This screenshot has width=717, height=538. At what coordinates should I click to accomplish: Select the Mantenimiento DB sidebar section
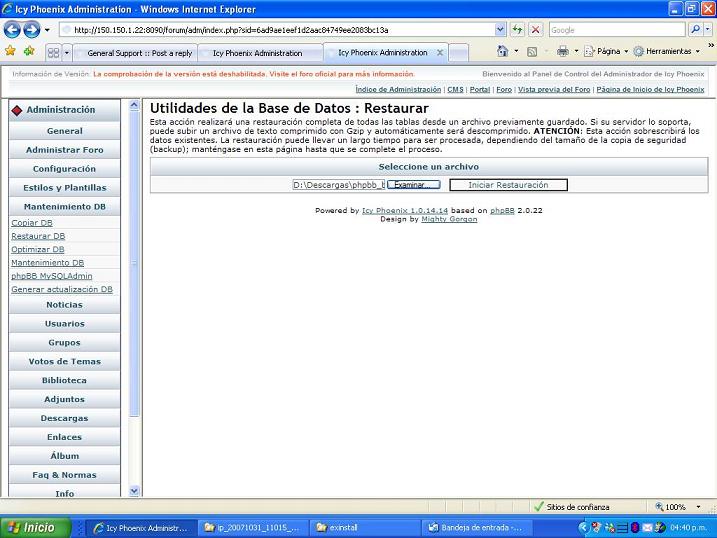pos(64,207)
